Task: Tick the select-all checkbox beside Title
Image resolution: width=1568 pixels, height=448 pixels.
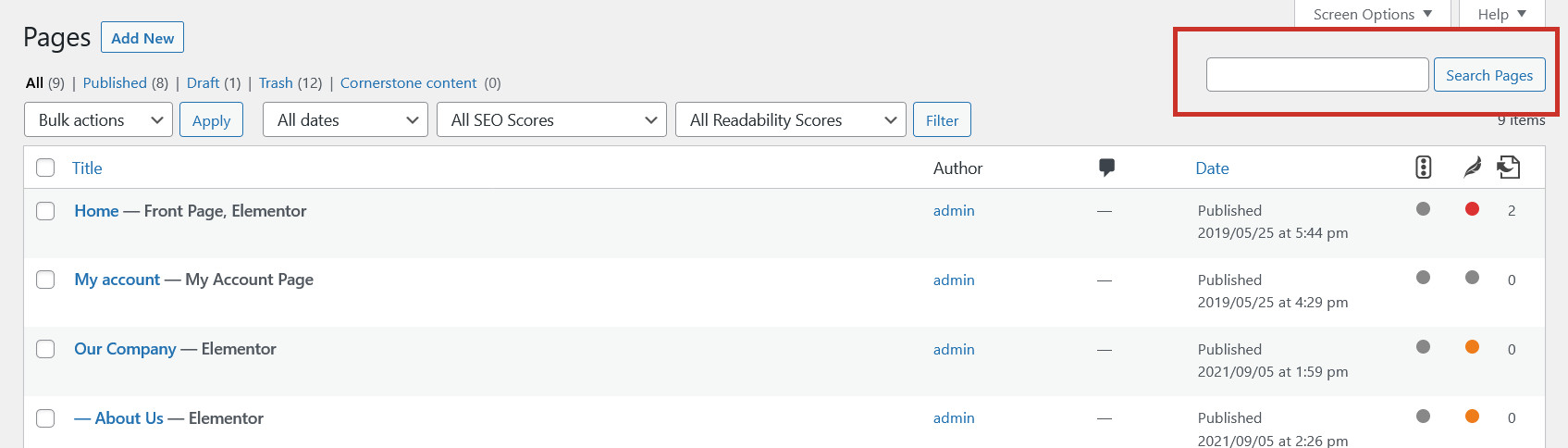Action: pos(45,168)
